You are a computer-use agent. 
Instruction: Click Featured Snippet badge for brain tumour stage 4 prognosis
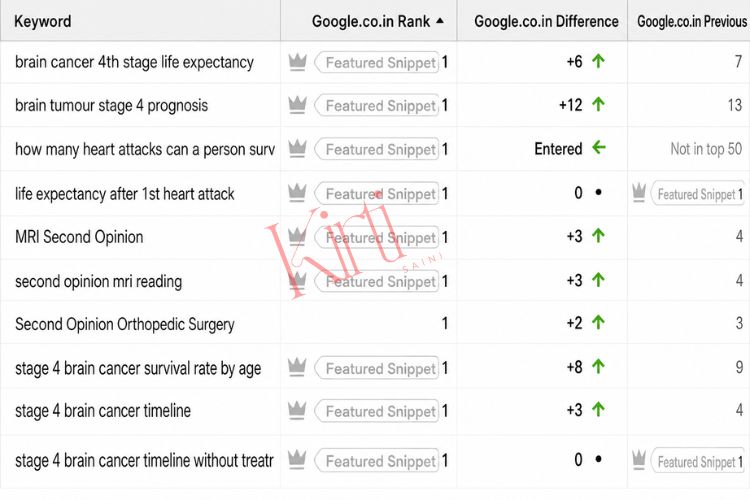(x=377, y=105)
